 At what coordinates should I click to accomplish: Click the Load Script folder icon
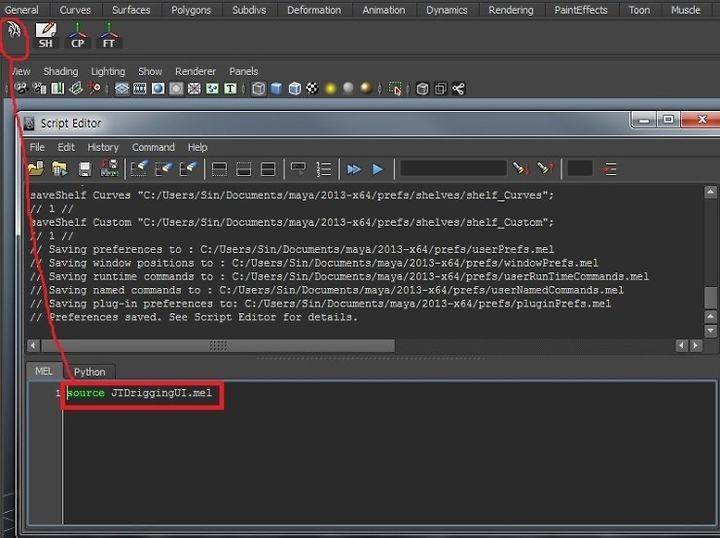(35, 169)
